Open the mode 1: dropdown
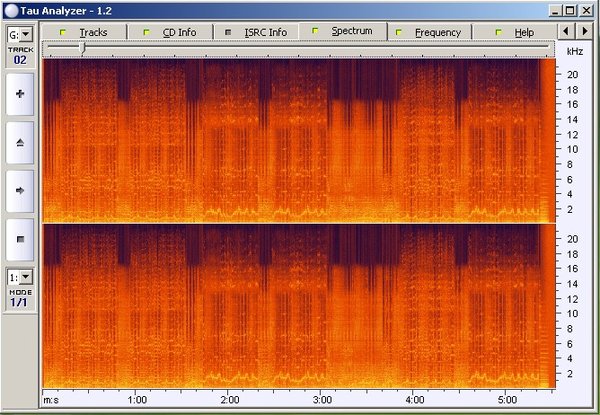Screen dimensions: 600x415 pyautogui.click(x=26, y=277)
